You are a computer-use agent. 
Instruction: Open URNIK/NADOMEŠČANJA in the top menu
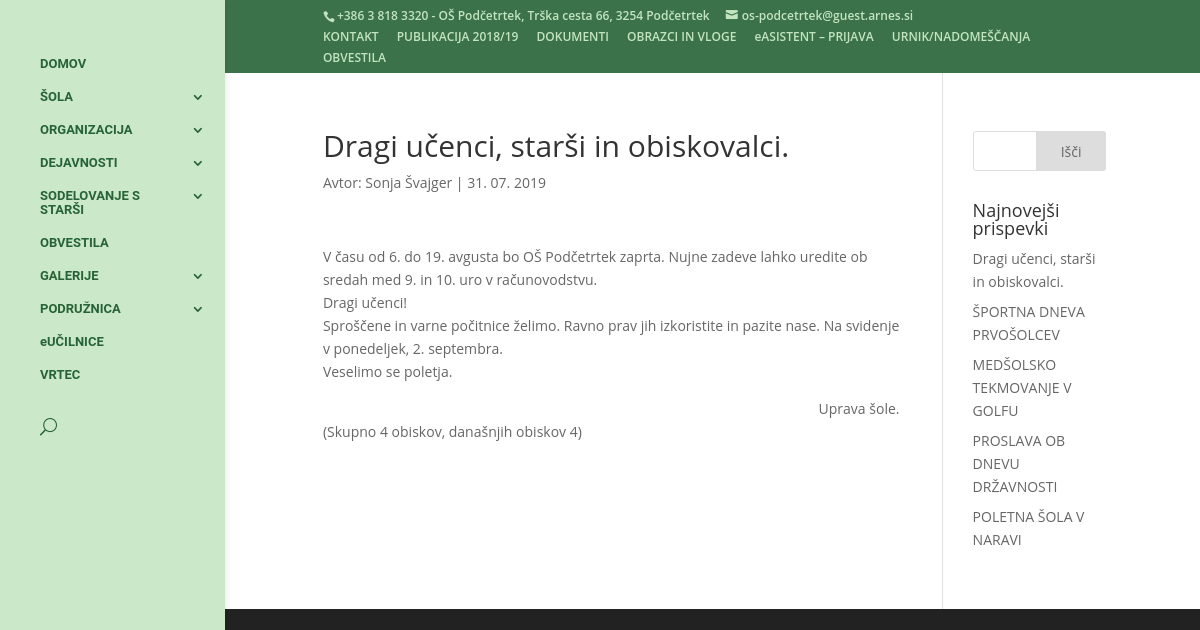pos(960,37)
